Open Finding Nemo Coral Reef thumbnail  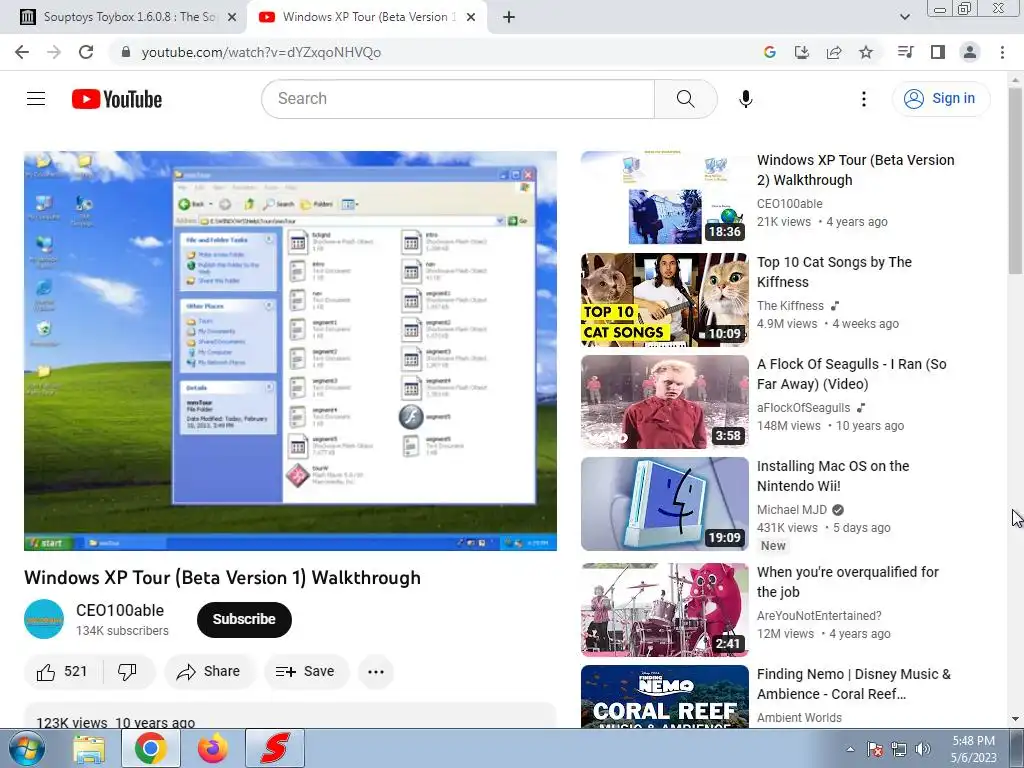coord(664,696)
